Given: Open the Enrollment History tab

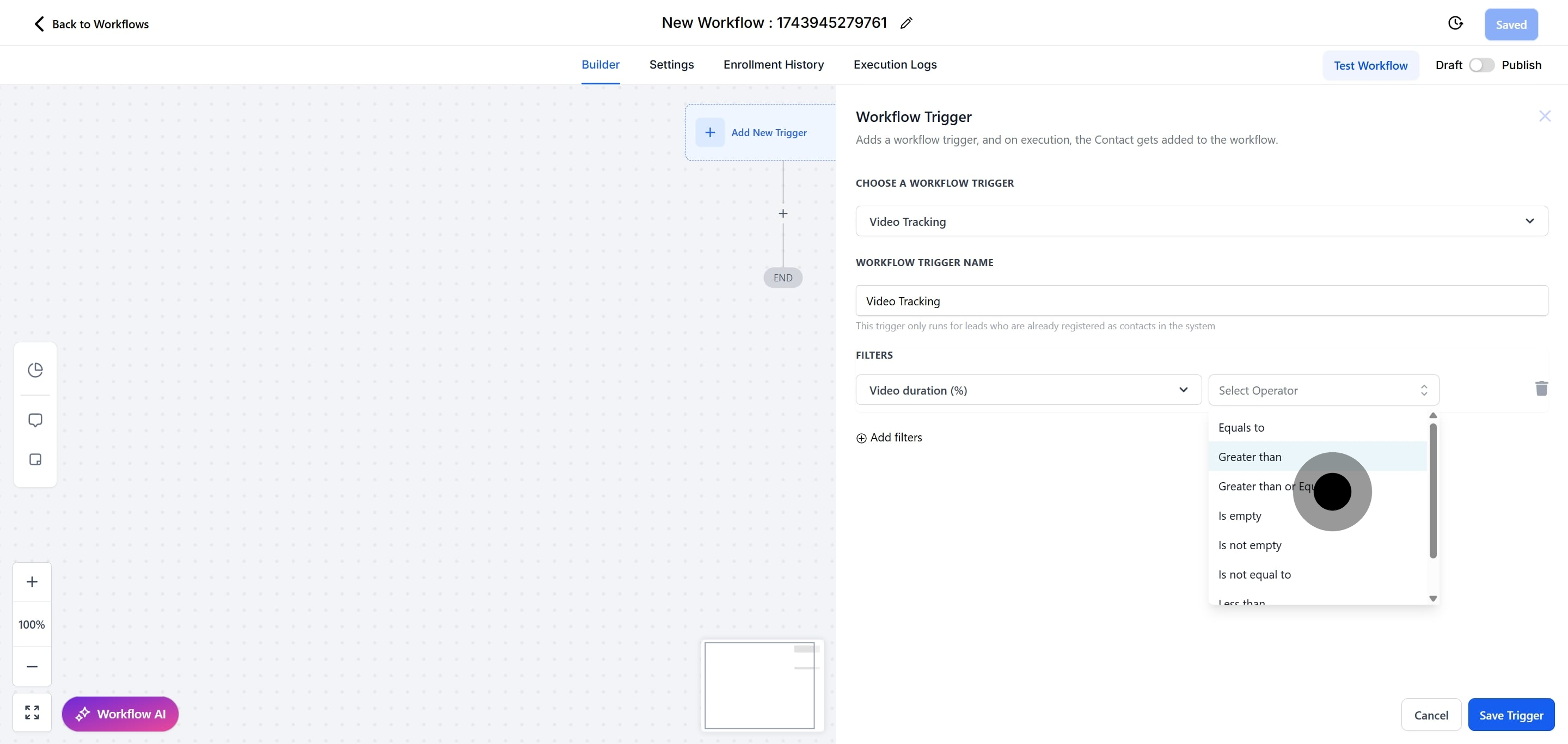Looking at the screenshot, I should coord(773,64).
